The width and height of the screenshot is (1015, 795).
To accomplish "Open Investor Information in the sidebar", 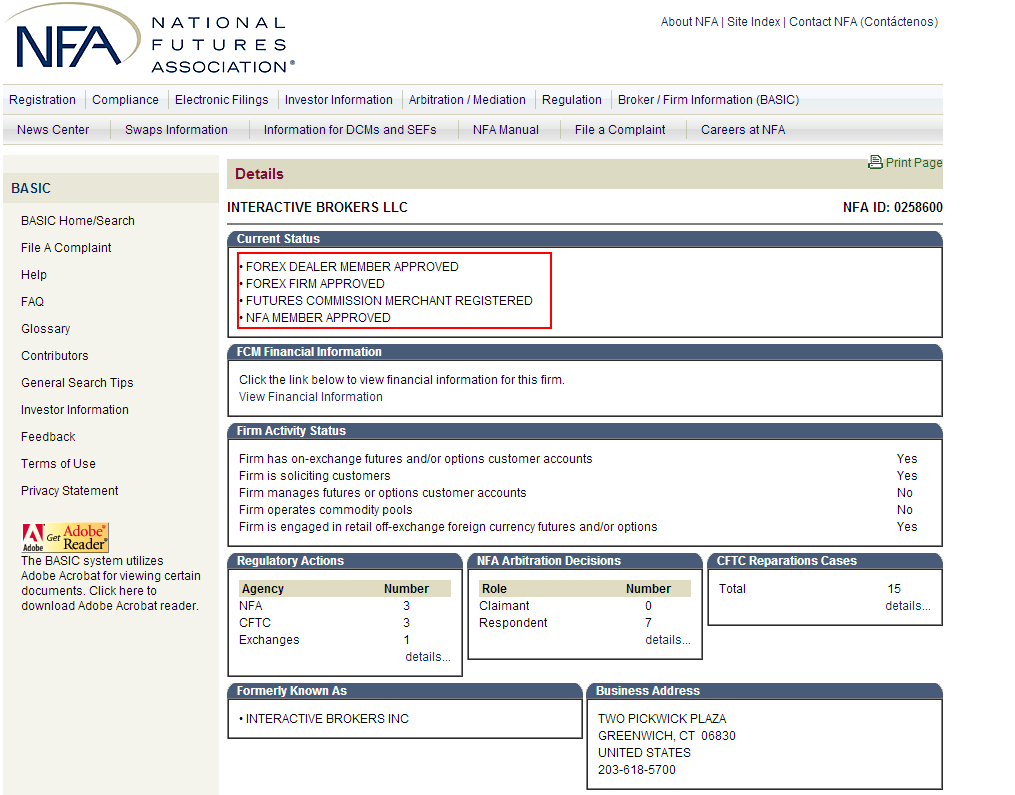I will [x=74, y=410].
